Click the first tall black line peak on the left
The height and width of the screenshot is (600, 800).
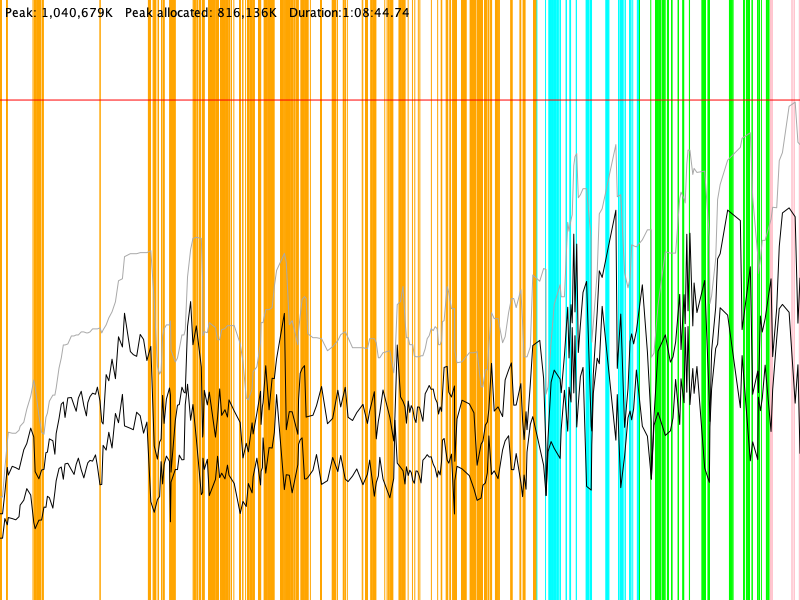point(125,314)
